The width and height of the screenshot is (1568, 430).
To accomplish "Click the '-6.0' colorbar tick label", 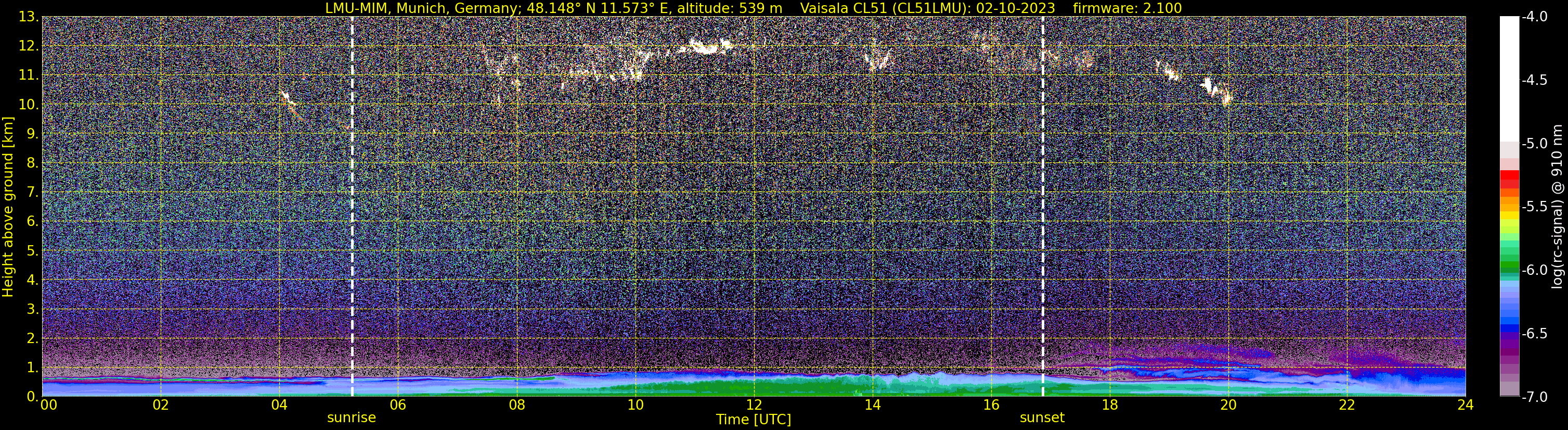I will [x=1535, y=270].
